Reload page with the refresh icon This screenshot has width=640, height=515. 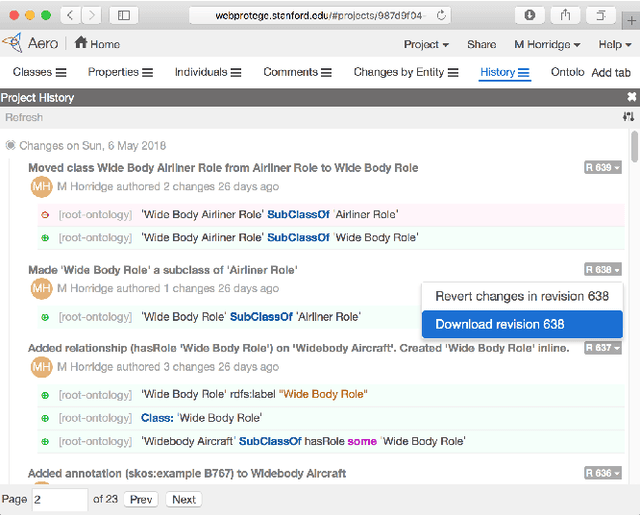pyautogui.click(x=442, y=15)
